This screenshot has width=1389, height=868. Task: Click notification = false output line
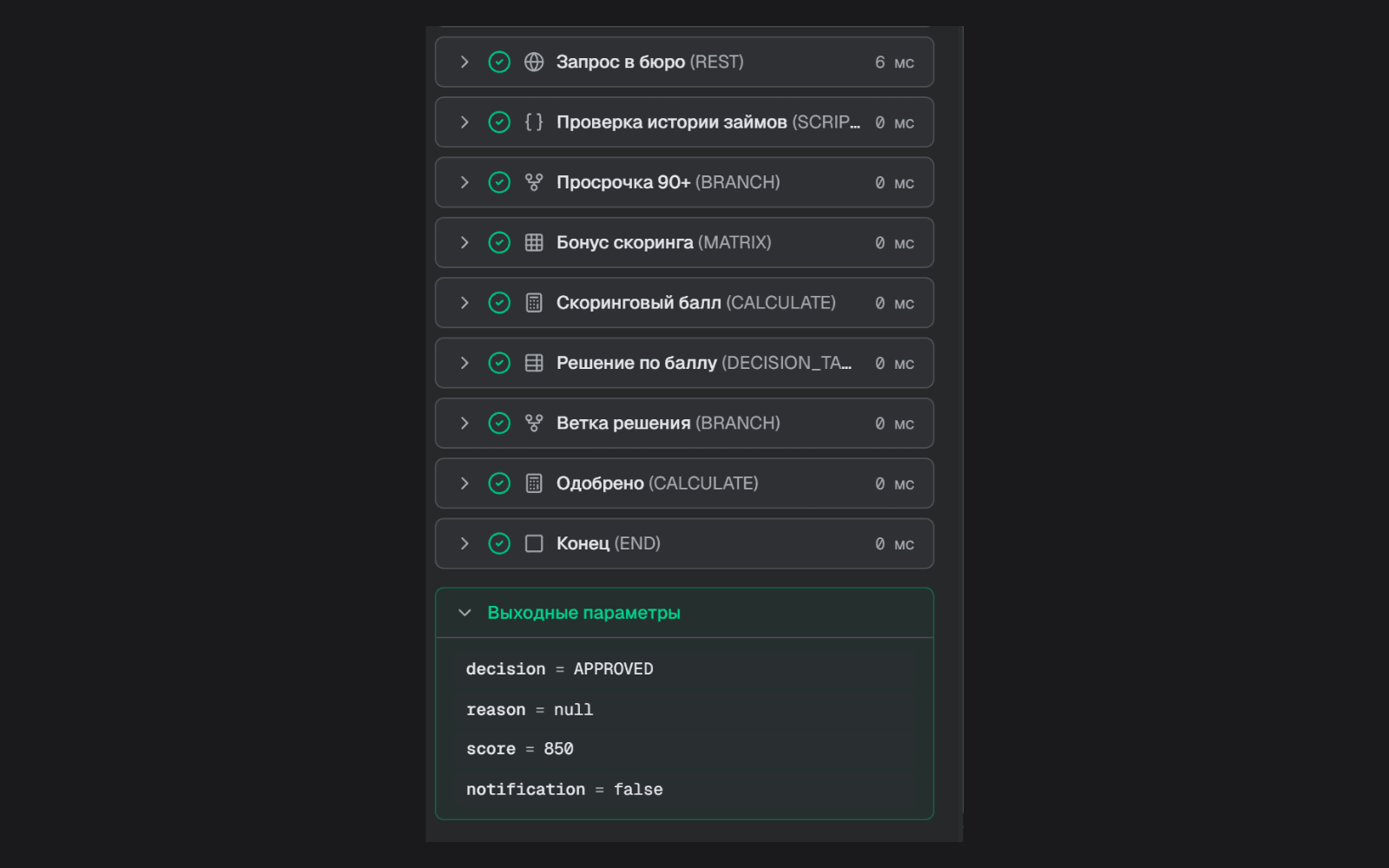coord(564,790)
